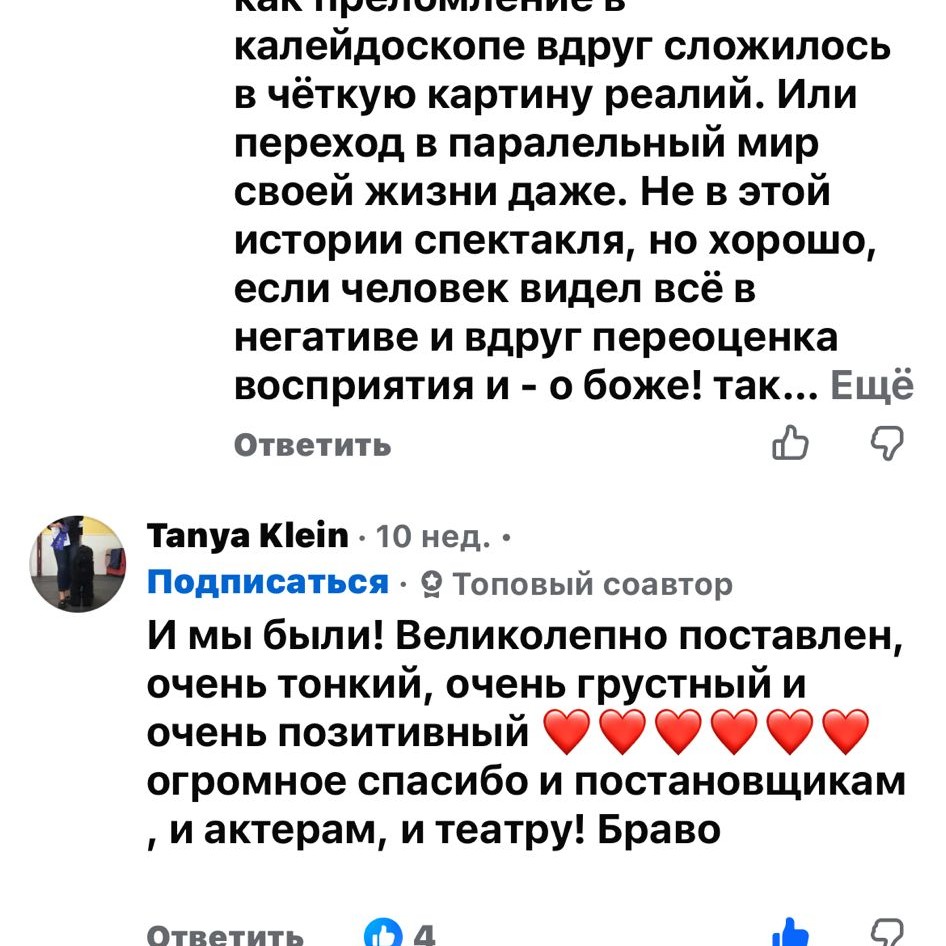This screenshot has height=946, width=946.
Task: Dislike the top comment with thumbs-down outline
Action: pos(887,443)
